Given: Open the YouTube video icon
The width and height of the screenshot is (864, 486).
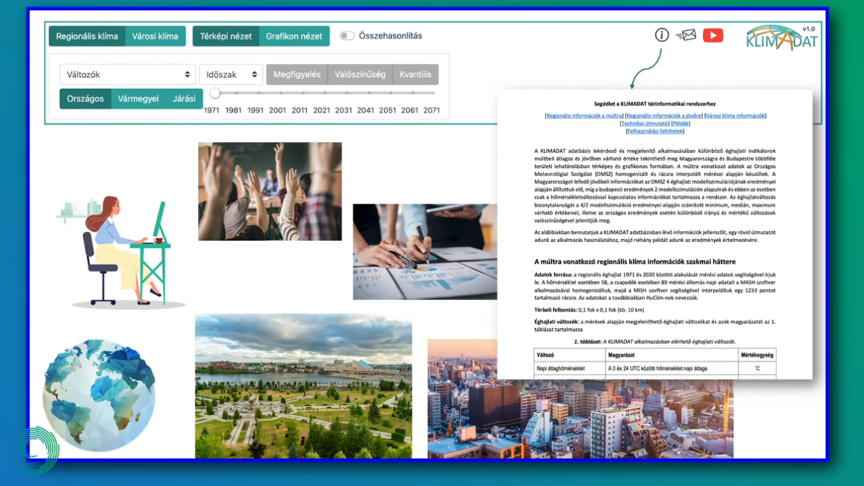Looking at the screenshot, I should tap(713, 35).
